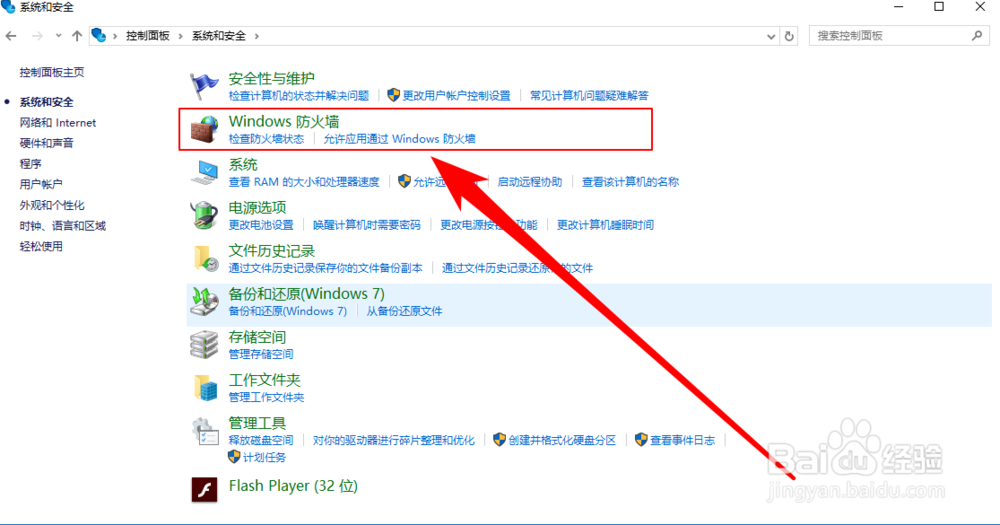Click 从备份还原文件 link
1000x525 pixels.
tap(404, 311)
